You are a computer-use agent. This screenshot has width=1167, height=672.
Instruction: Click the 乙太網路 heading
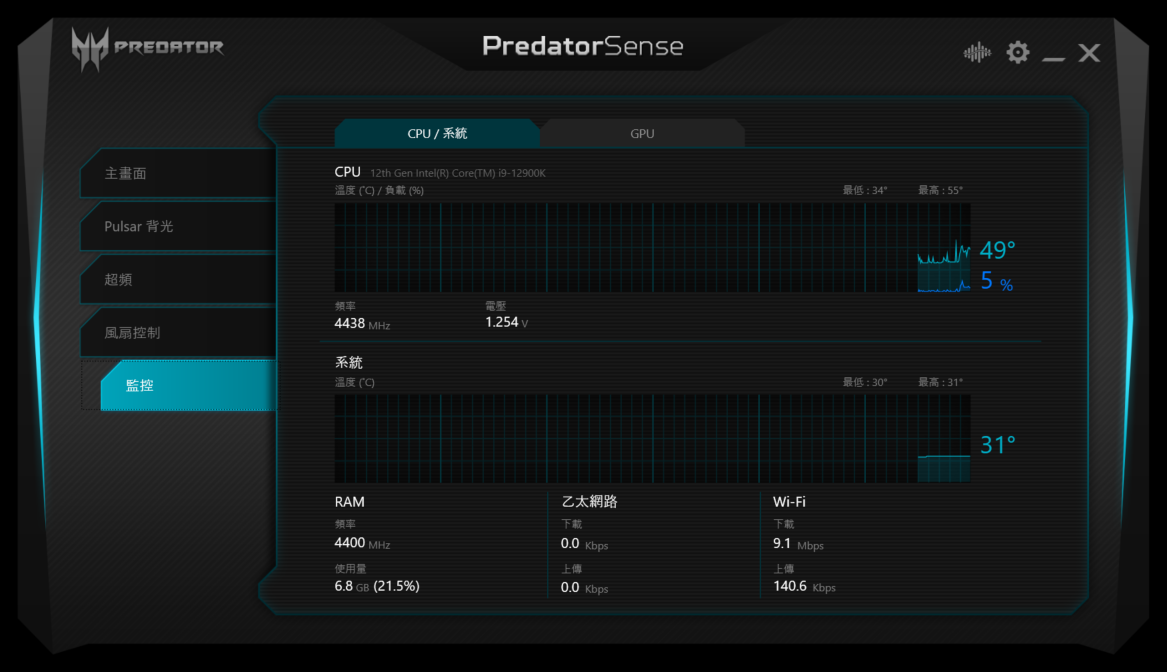point(589,502)
